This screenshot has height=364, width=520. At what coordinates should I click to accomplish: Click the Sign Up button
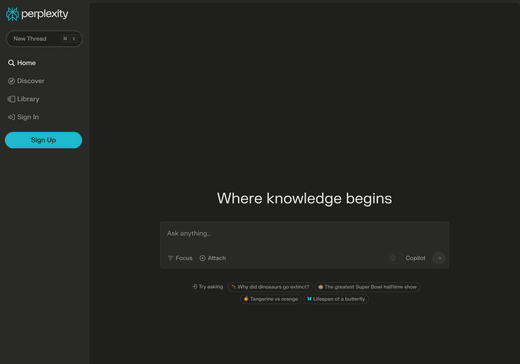coord(43,140)
